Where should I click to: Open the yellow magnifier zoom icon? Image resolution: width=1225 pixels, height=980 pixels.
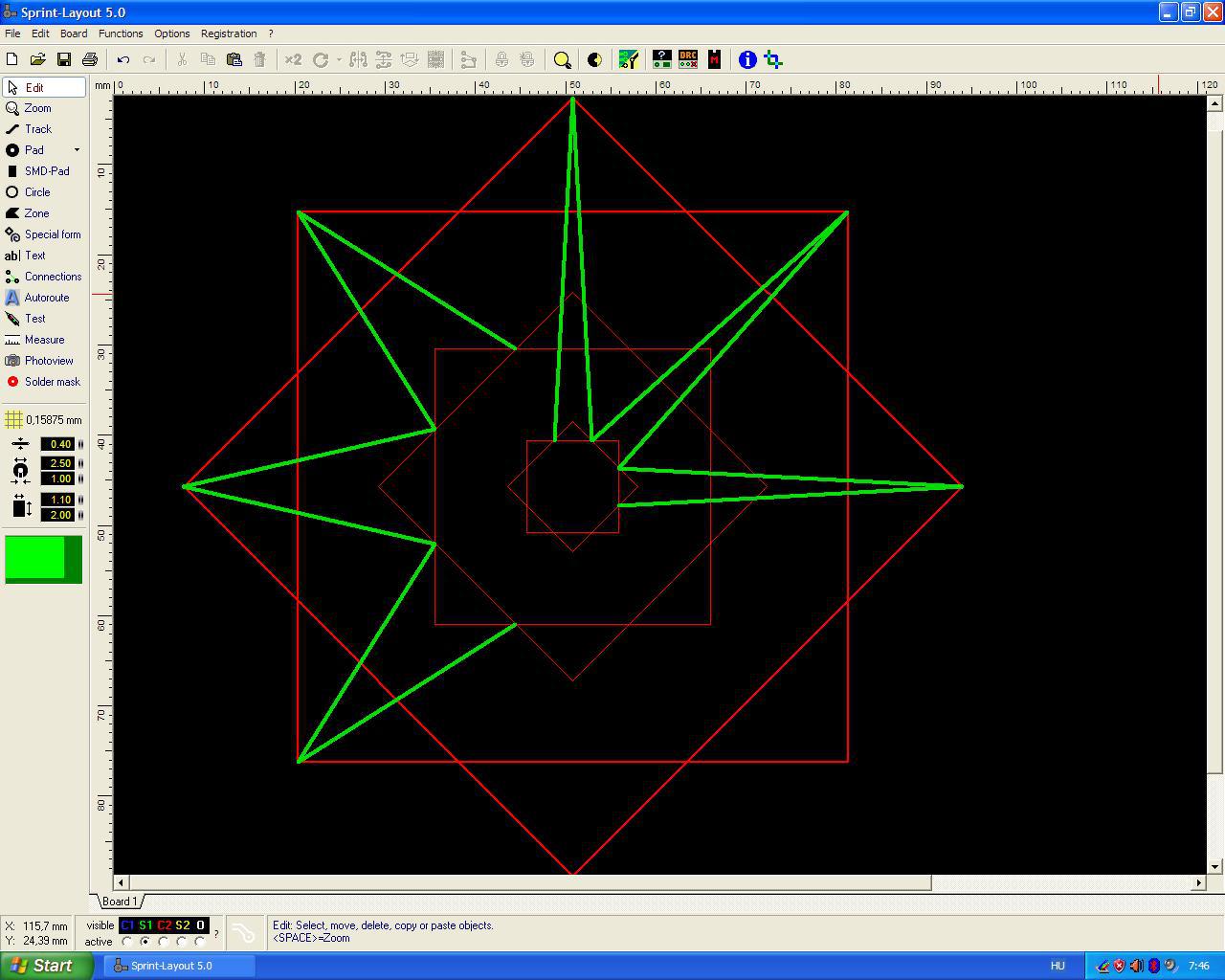point(563,59)
